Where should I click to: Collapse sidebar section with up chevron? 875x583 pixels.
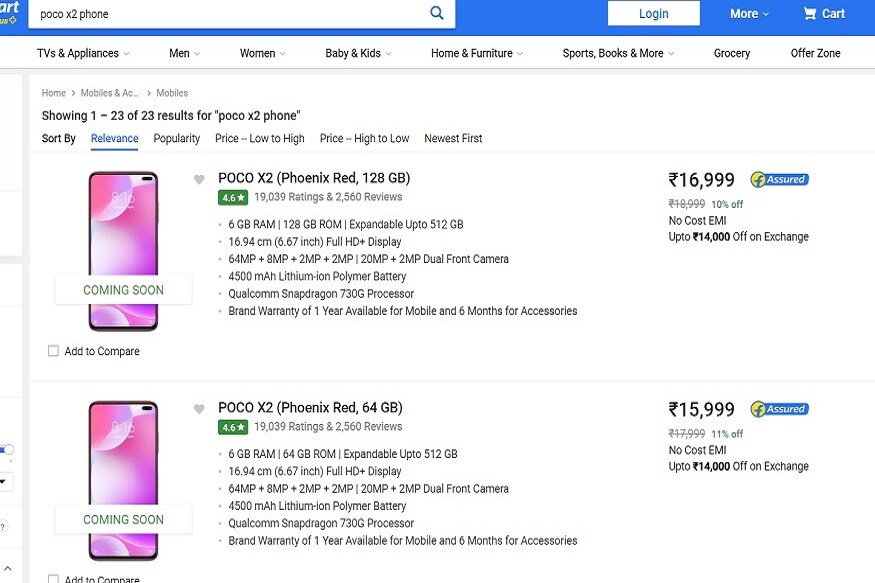[8, 568]
